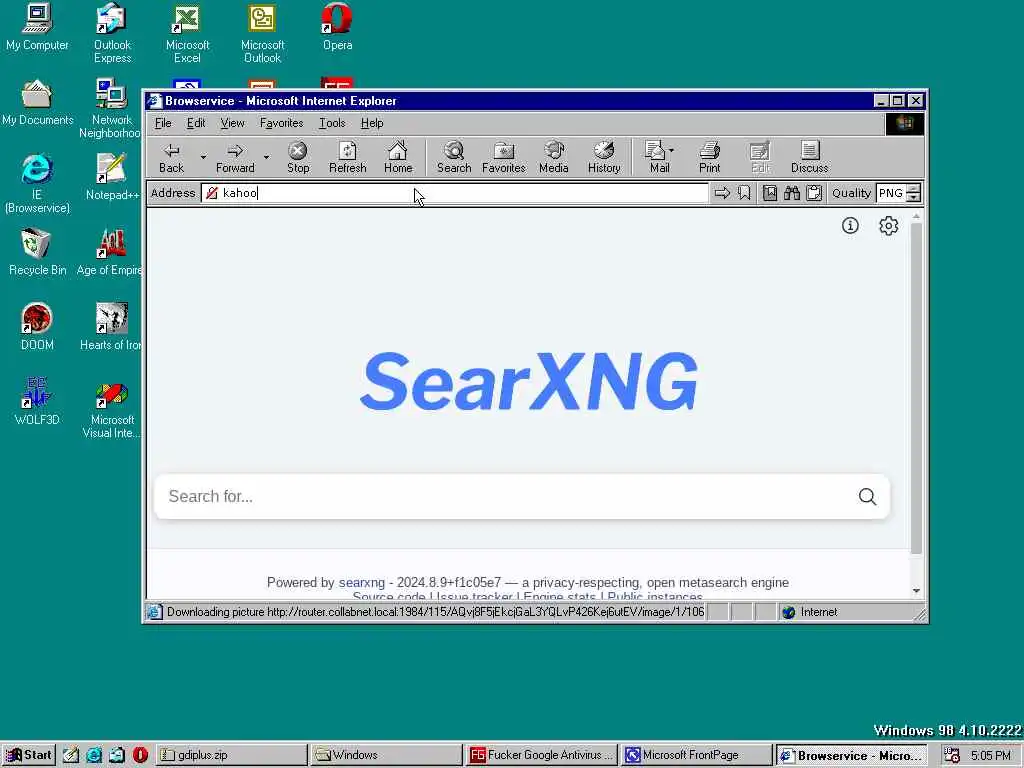This screenshot has width=1024, height=768.
Task: Stop page loading with the Stop button
Action: click(x=298, y=157)
